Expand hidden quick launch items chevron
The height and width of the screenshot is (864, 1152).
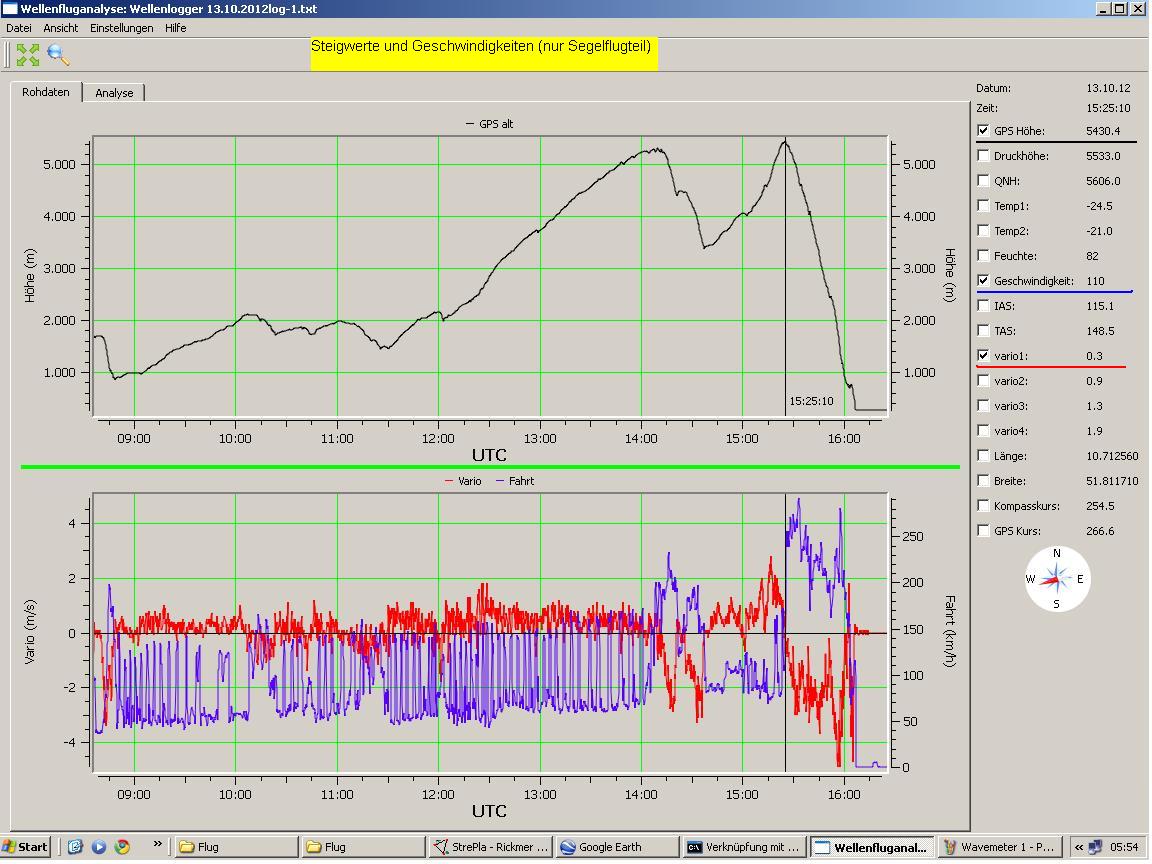coord(157,845)
